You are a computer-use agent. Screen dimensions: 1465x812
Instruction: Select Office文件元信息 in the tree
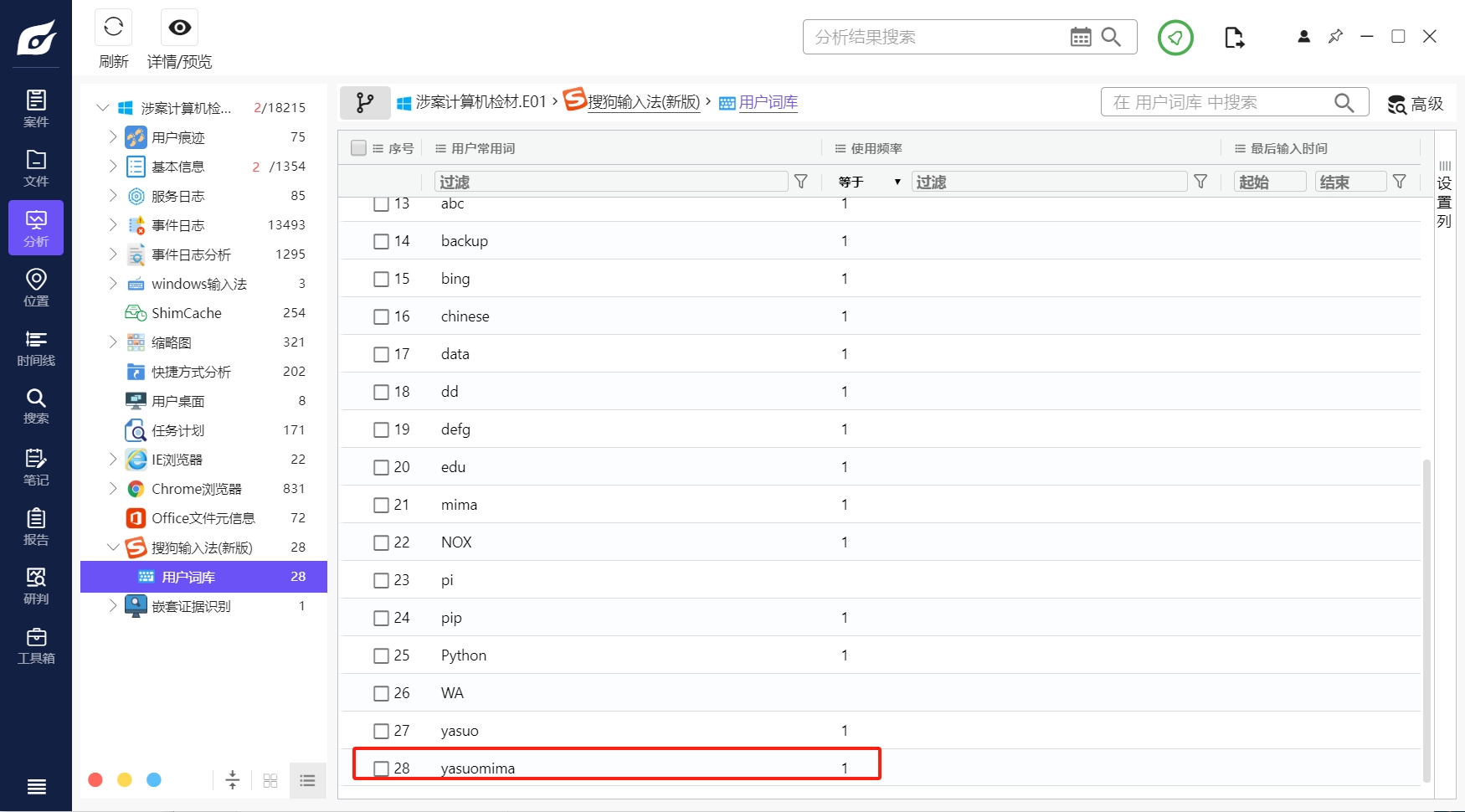pyautogui.click(x=203, y=517)
